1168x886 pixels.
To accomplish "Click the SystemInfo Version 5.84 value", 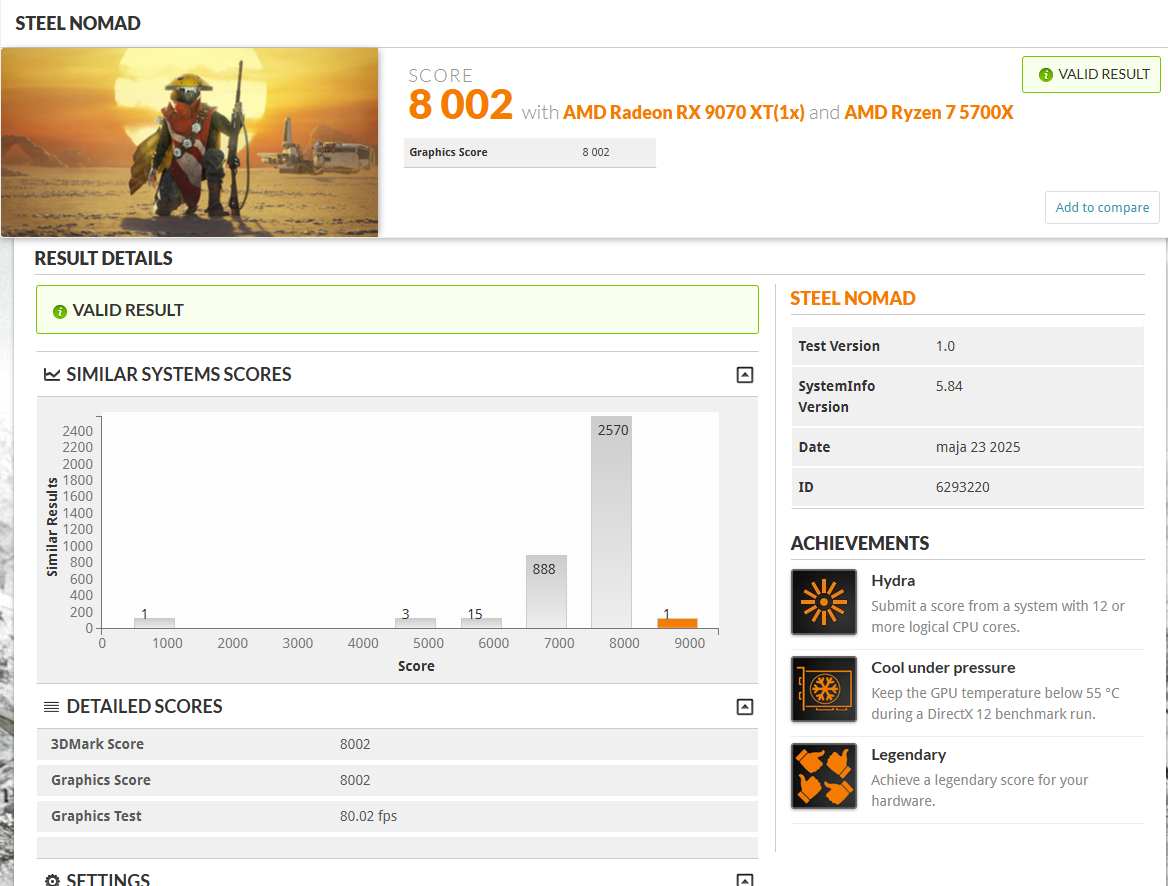I will tap(949, 387).
